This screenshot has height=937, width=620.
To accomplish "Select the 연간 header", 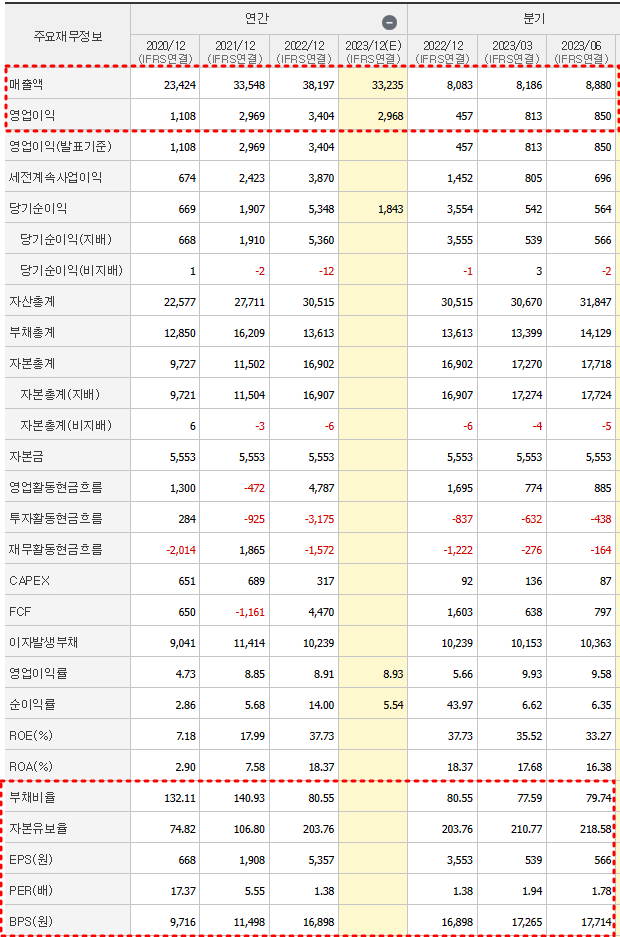I will click(x=256, y=19).
